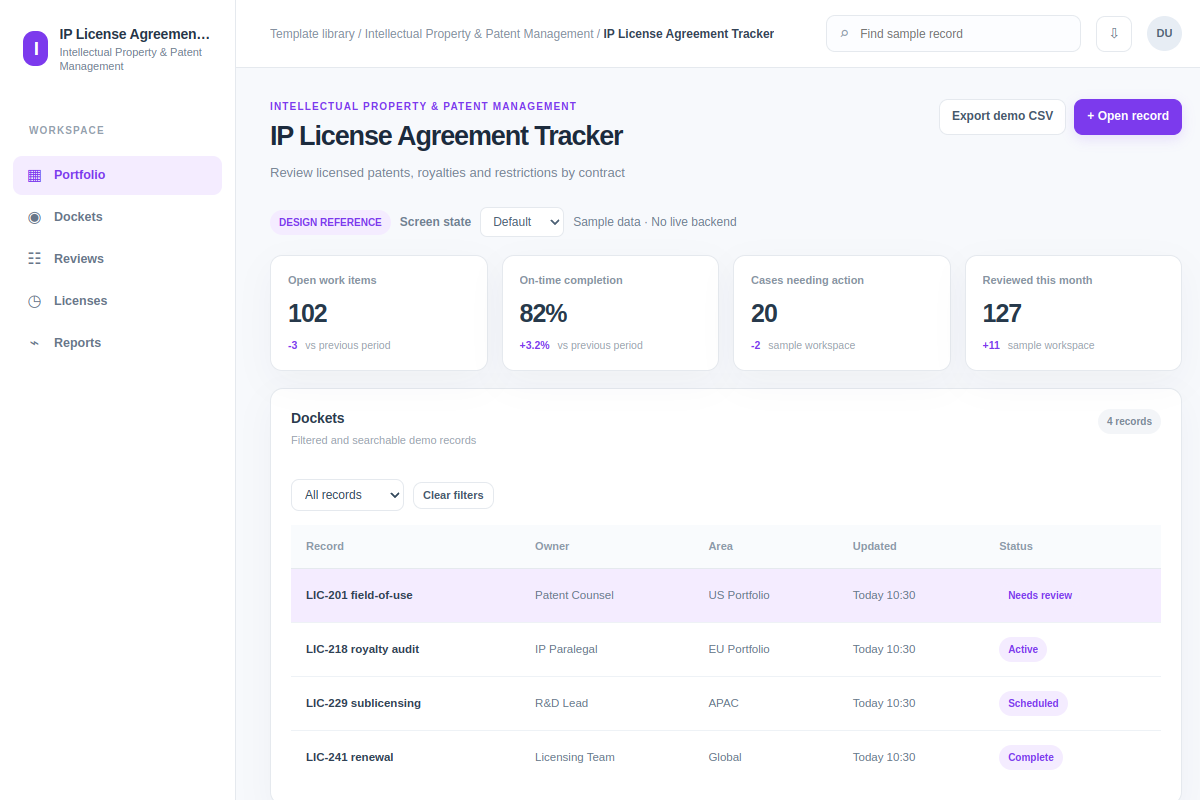Select the LIC-241 renewal record
1200x800 pixels.
pyautogui.click(x=726, y=757)
